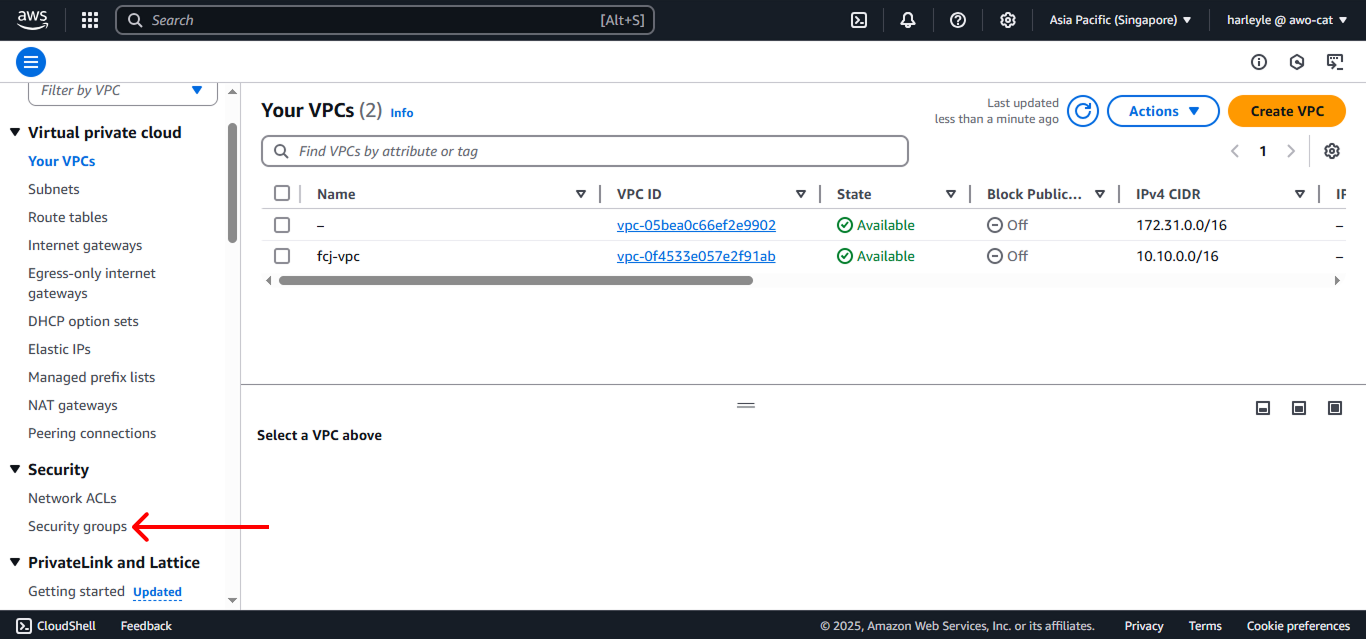Open the Filter by VPC dropdown
This screenshot has height=639, width=1366.
[x=123, y=91]
